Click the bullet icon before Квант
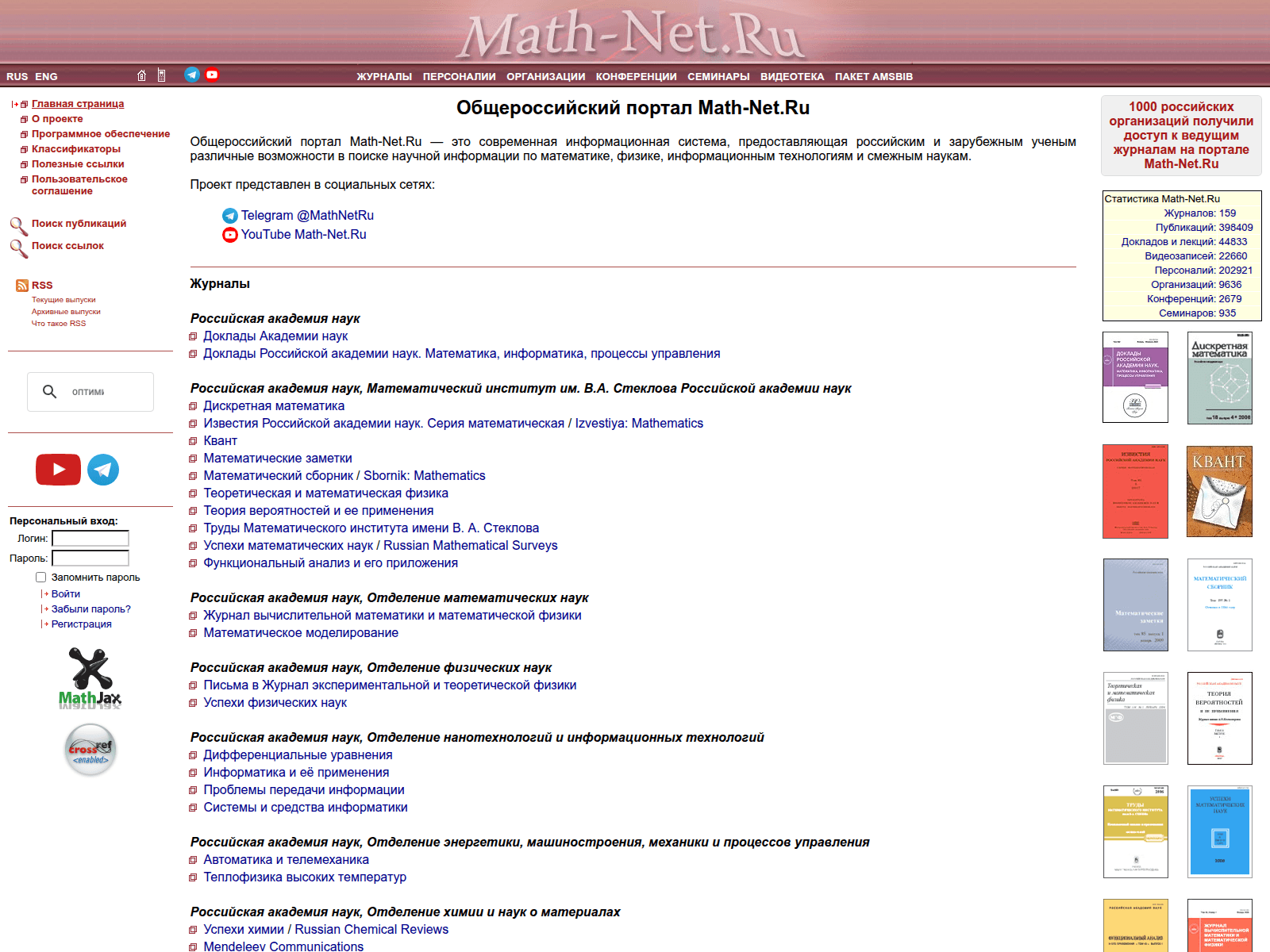 click(x=193, y=442)
